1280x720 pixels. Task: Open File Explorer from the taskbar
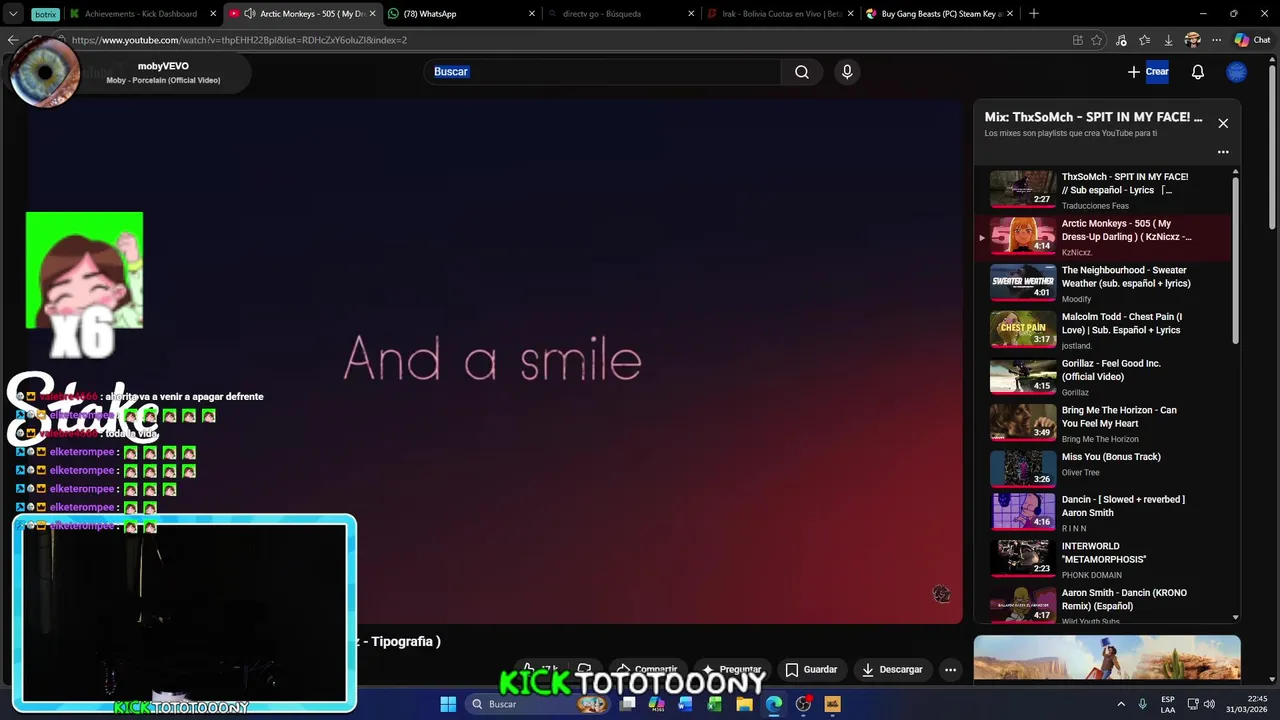pos(744,704)
